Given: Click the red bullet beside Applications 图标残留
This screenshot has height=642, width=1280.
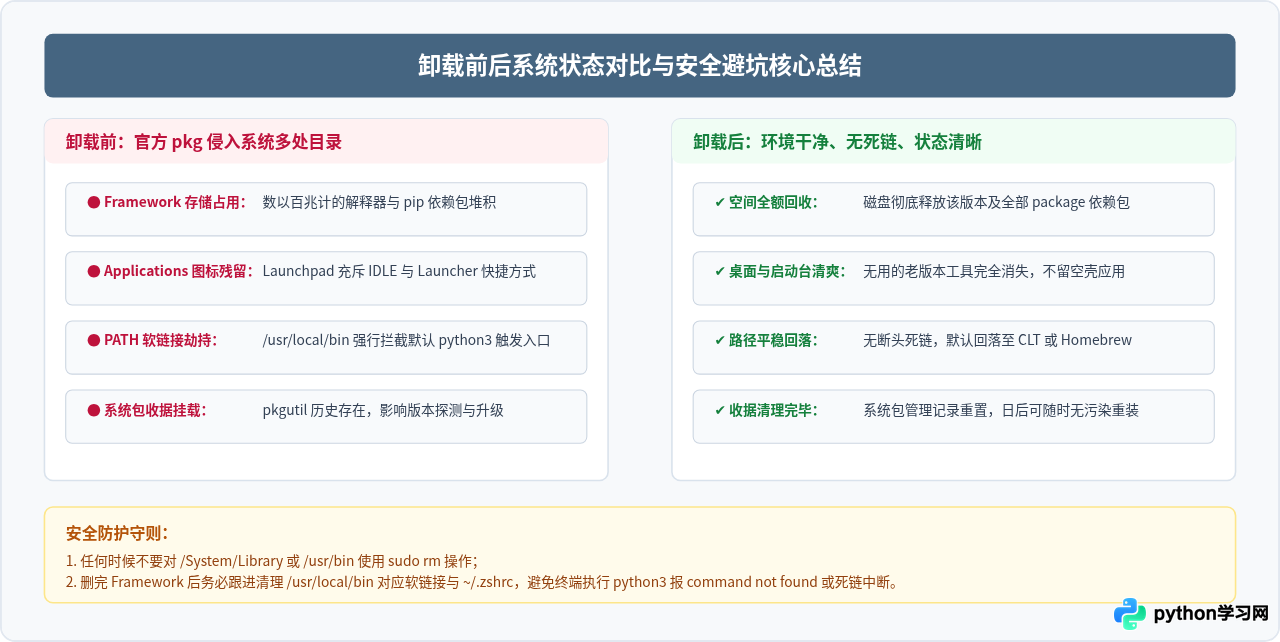Looking at the screenshot, I should [94, 271].
